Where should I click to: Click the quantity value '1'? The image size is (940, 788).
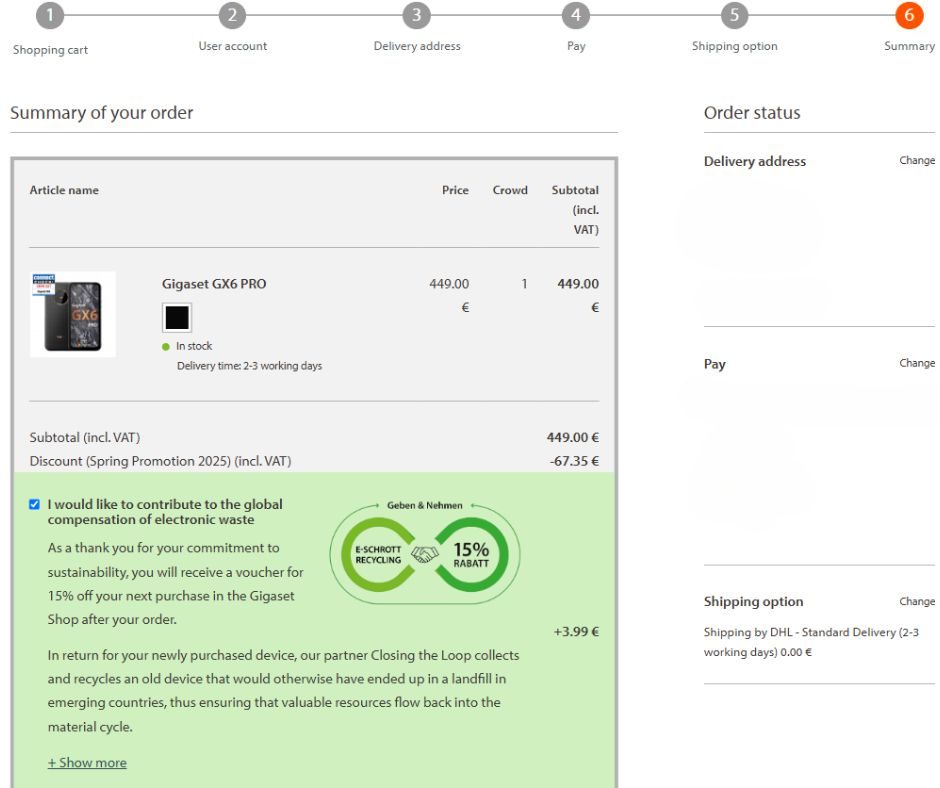tap(525, 284)
